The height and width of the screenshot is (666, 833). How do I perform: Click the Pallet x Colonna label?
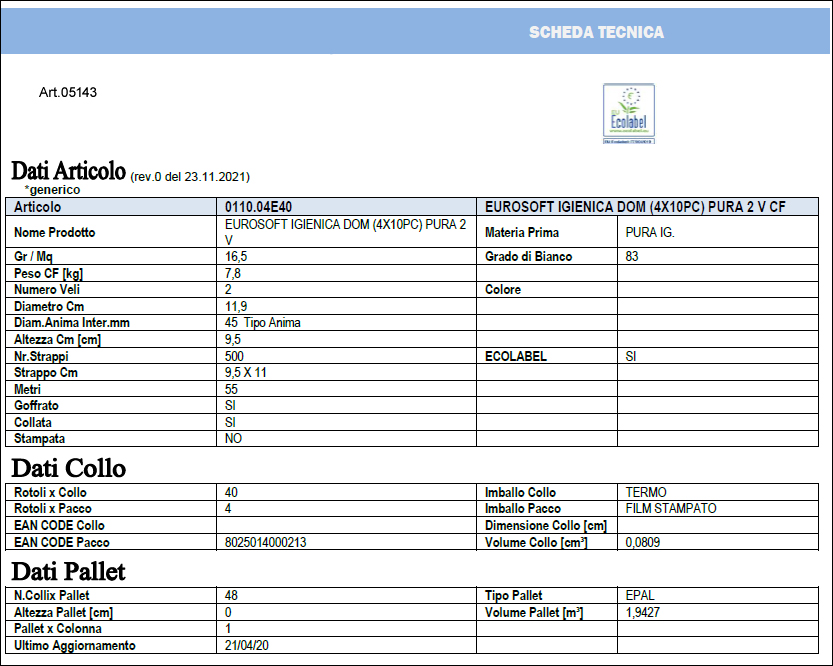(x=57, y=628)
